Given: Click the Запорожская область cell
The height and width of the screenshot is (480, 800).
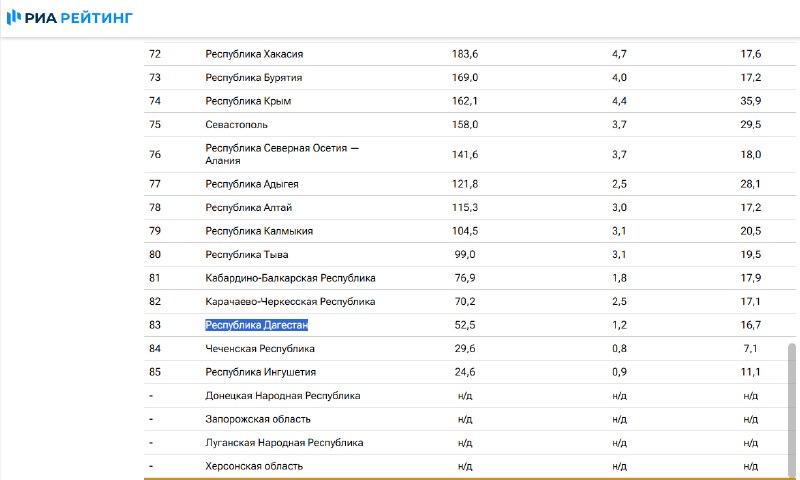Looking at the screenshot, I should (258, 419).
